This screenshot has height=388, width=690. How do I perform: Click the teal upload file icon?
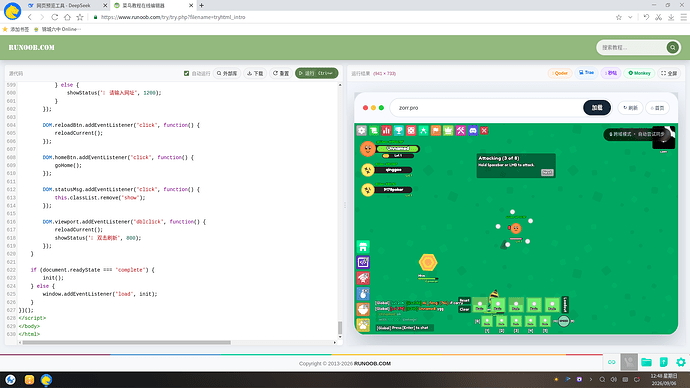pos(664,362)
